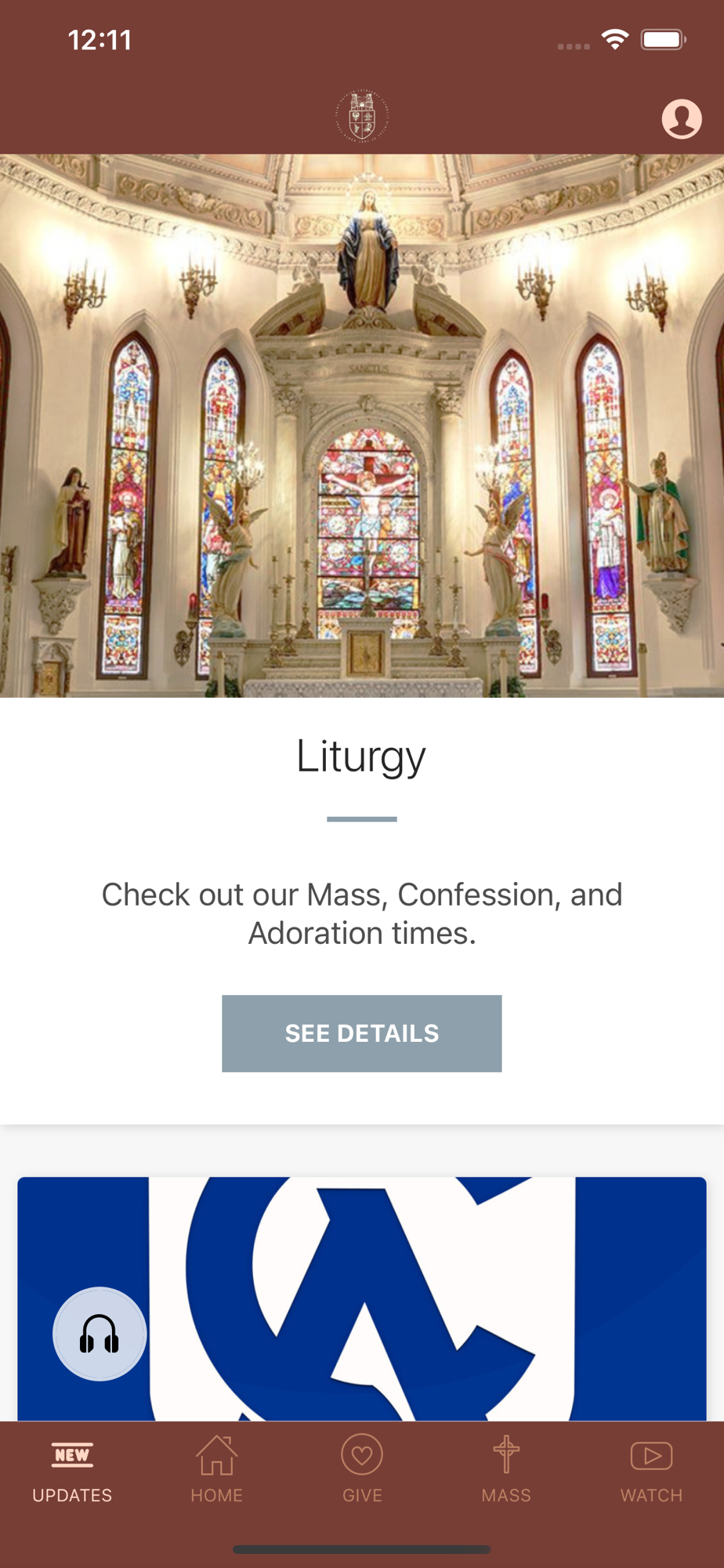Switch to the GIVE tab label
724x1568 pixels.
(362, 1495)
